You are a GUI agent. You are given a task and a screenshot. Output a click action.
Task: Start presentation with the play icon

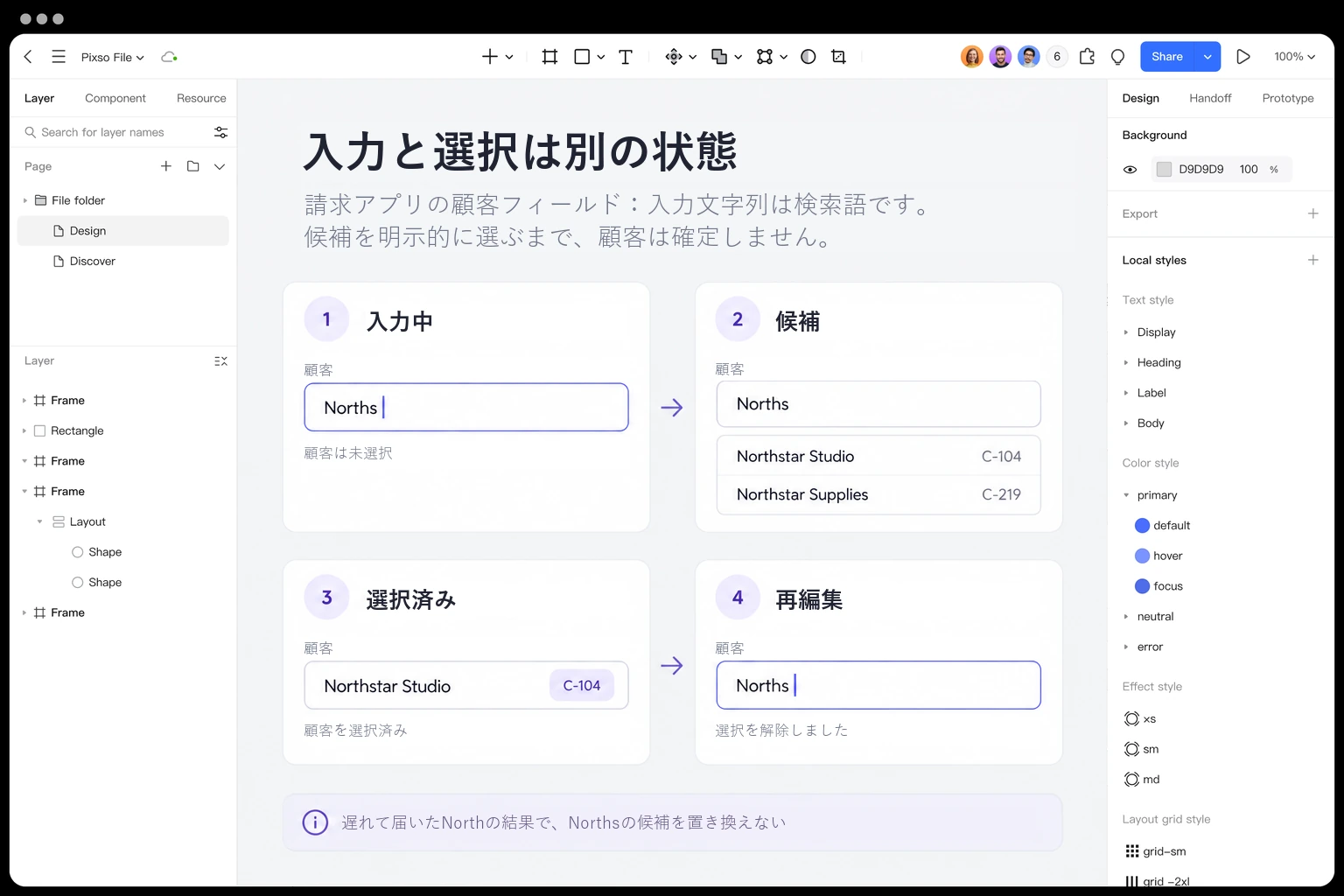1243,57
